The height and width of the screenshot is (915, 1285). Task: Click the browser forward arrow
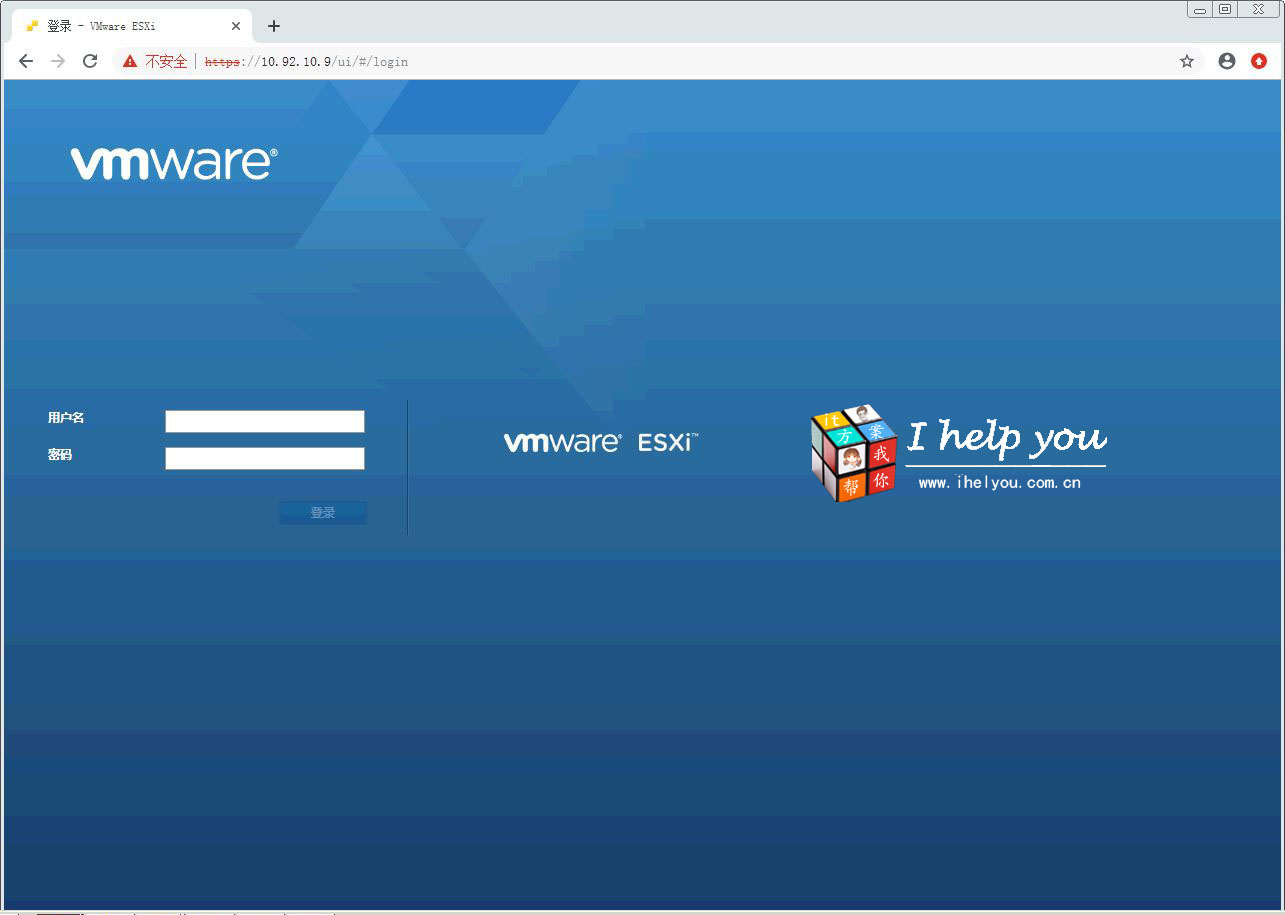pos(58,61)
